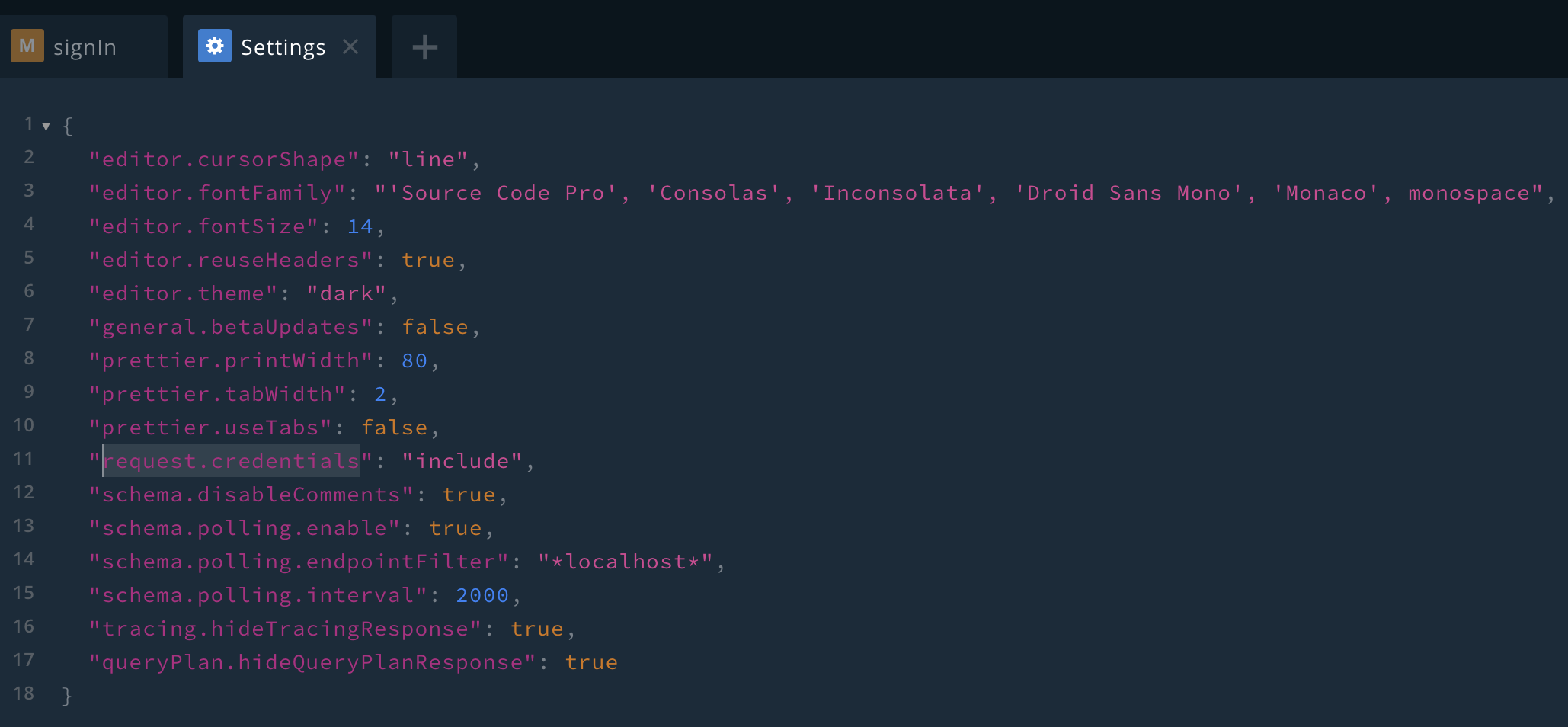
Task: Click the true value of editor.reuseHeaders
Action: (x=427, y=260)
